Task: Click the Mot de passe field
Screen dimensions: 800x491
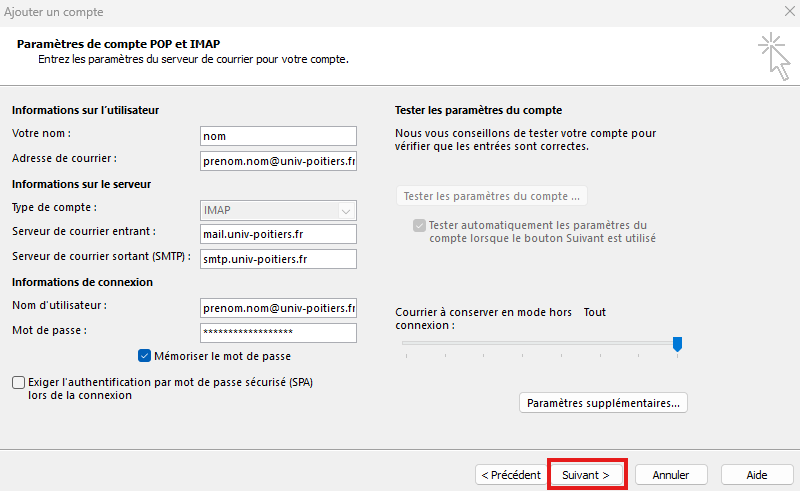Action: [278, 332]
